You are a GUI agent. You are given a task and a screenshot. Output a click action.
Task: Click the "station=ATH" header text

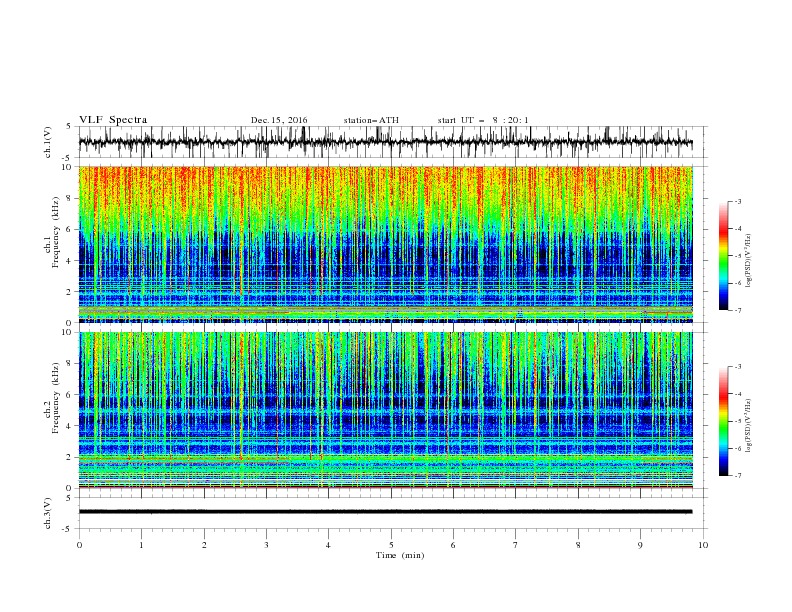tap(371, 120)
